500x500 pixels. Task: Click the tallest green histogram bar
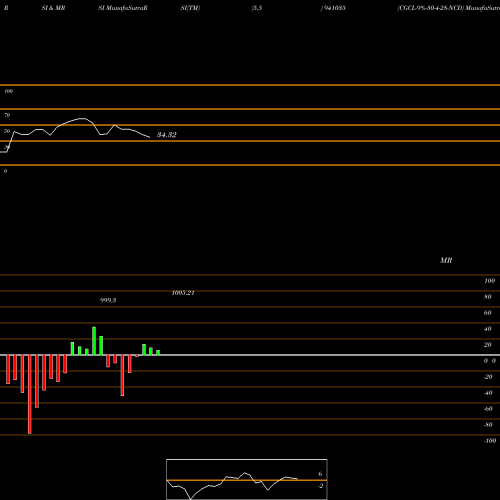94,341
